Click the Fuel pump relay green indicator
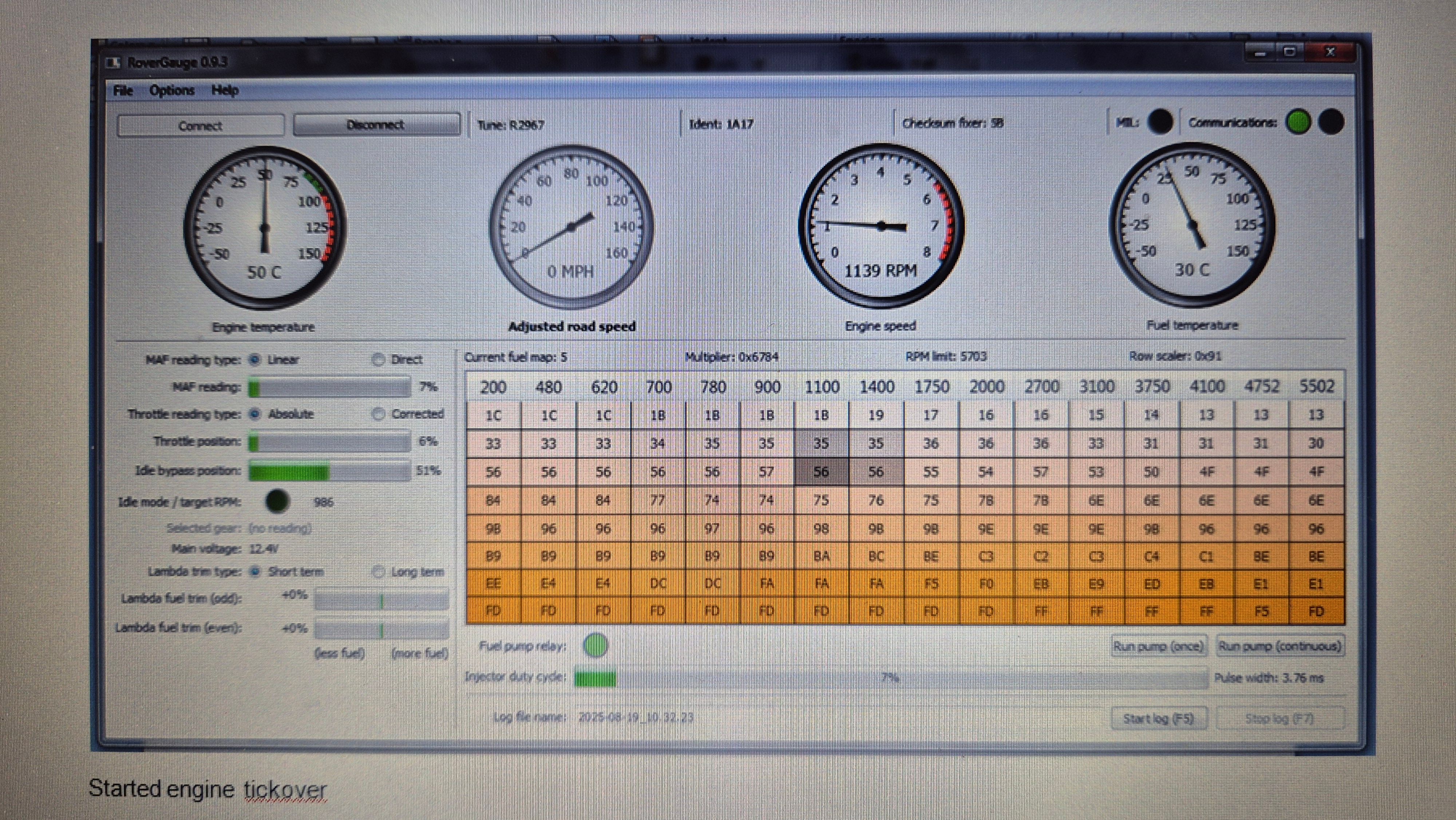The height and width of the screenshot is (820, 1456). tap(595, 645)
